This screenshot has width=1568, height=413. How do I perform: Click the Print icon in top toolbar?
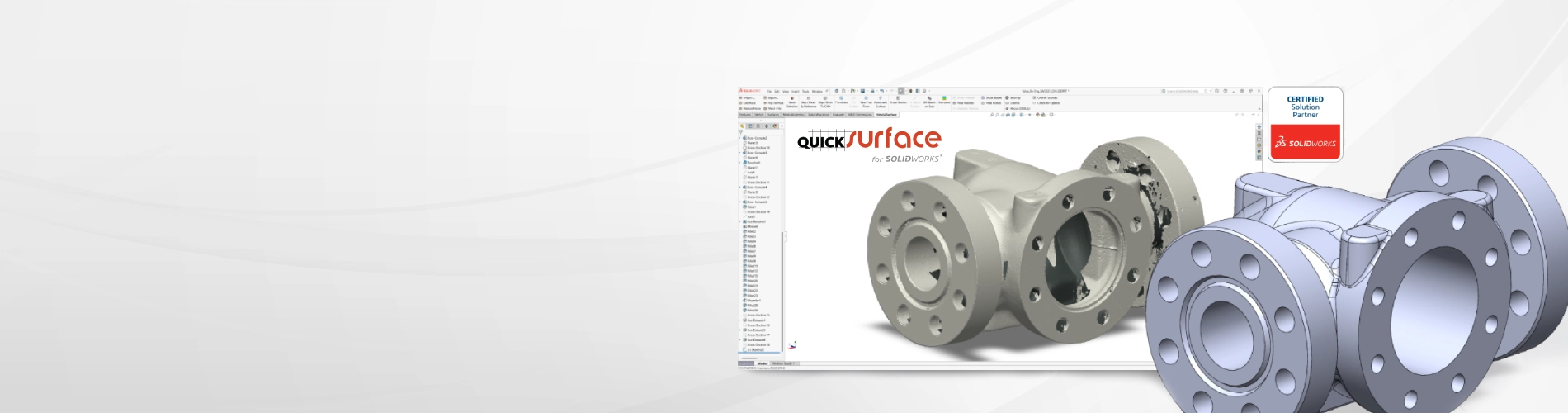(x=872, y=91)
